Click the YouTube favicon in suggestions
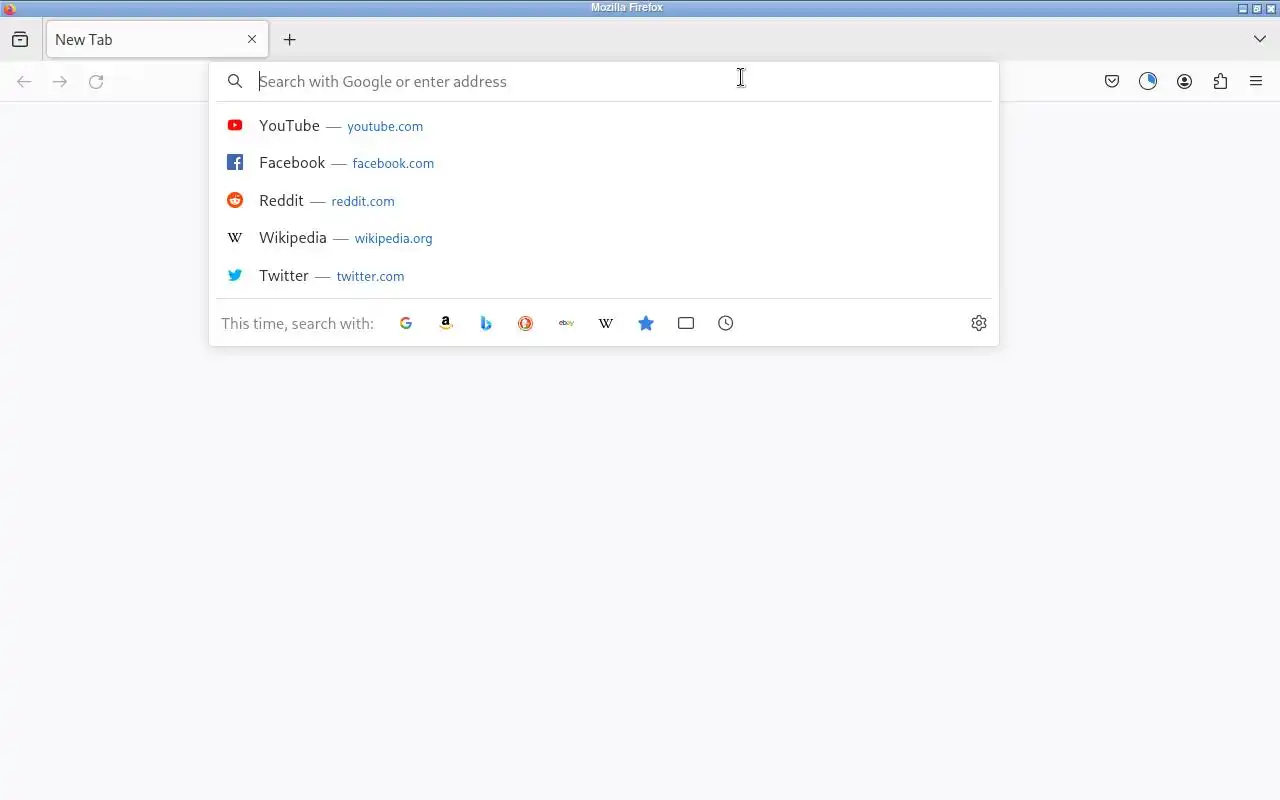Viewport: 1280px width, 800px height. (x=235, y=125)
